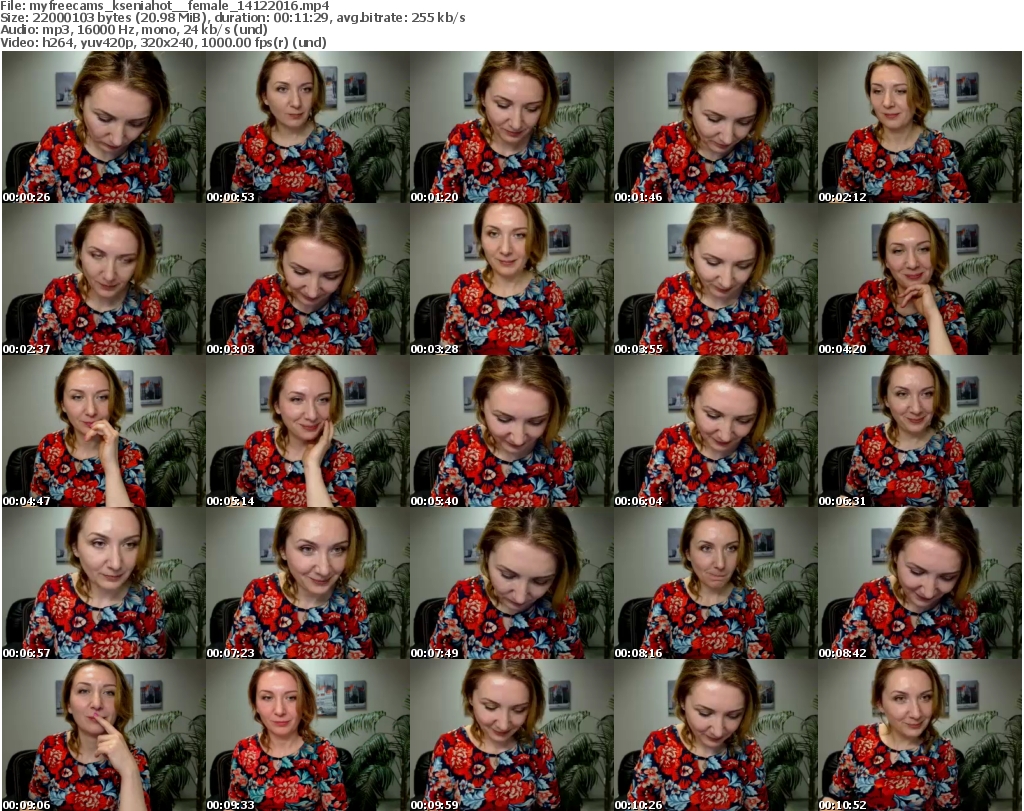The width and height of the screenshot is (1024, 811).
Task: Pick the frame marked 00:08:42
Action: [919, 583]
